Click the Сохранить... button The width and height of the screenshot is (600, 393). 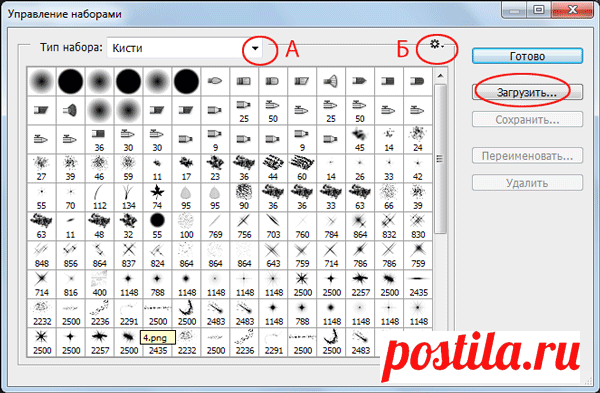pyautogui.click(x=527, y=119)
